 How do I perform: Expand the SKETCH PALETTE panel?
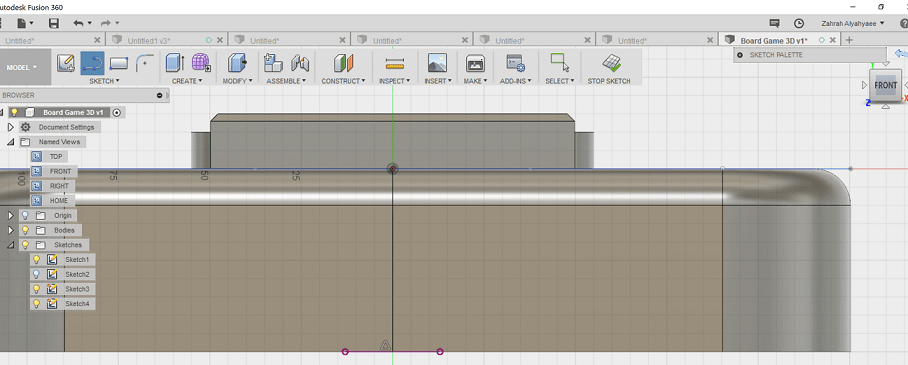tap(740, 55)
